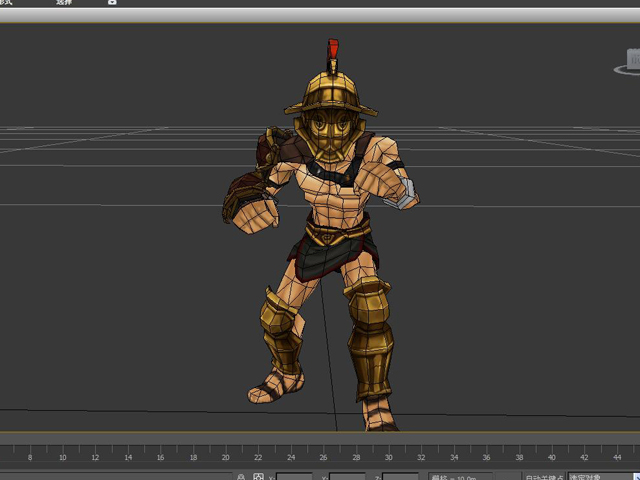Open the 自由形式 ribbon tab at far left

(6, 2)
